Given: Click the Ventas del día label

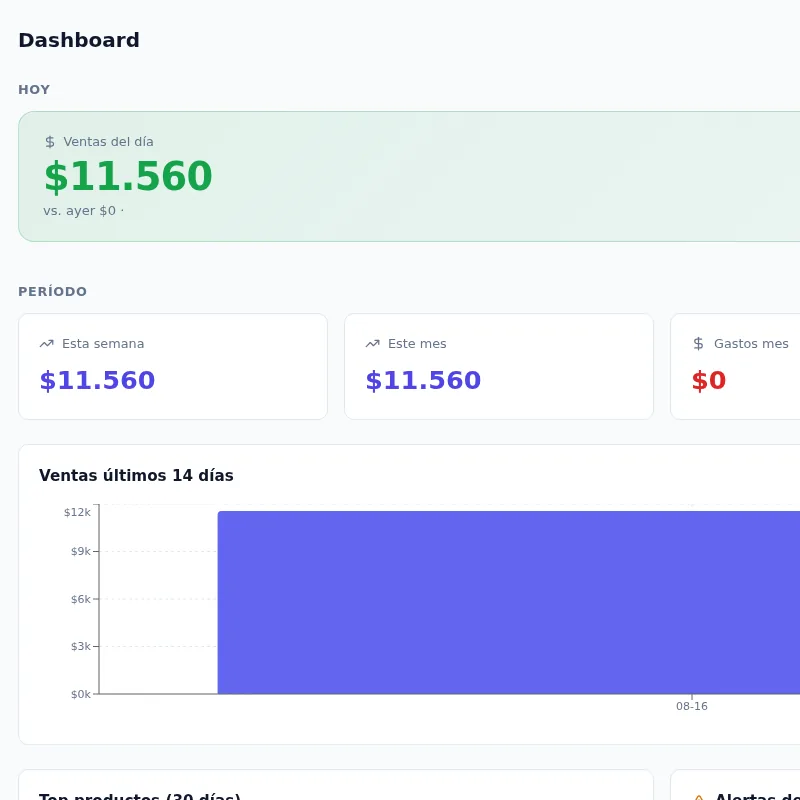Looking at the screenshot, I should pos(108,142).
